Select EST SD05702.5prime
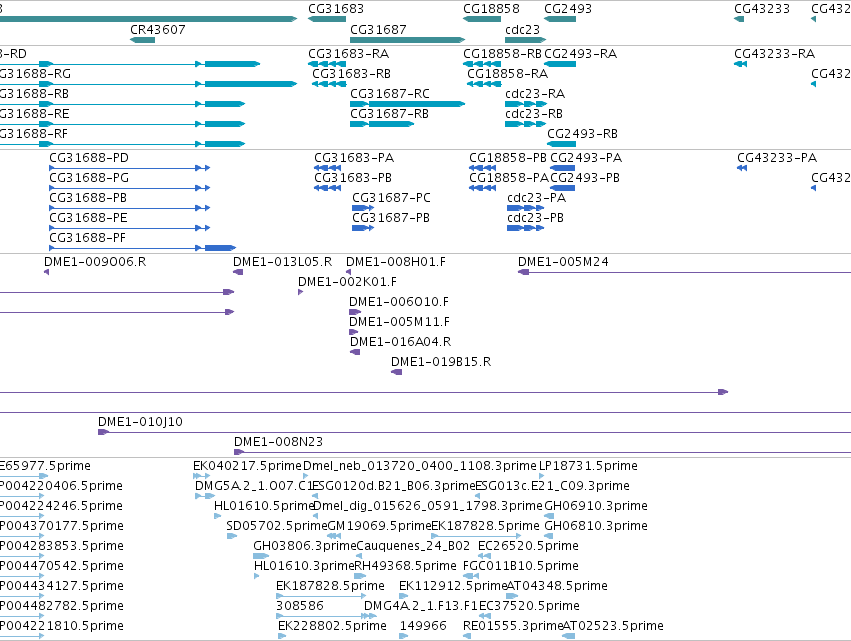The image size is (851, 641). pyautogui.click(x=277, y=526)
